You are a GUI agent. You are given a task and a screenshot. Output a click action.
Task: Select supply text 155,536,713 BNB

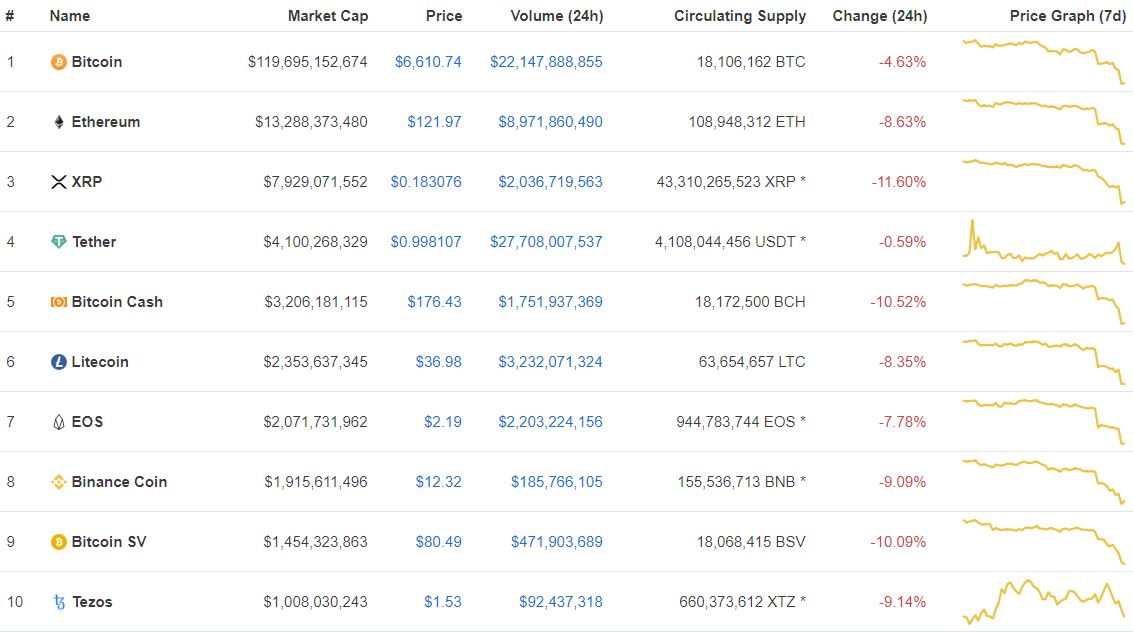click(736, 482)
